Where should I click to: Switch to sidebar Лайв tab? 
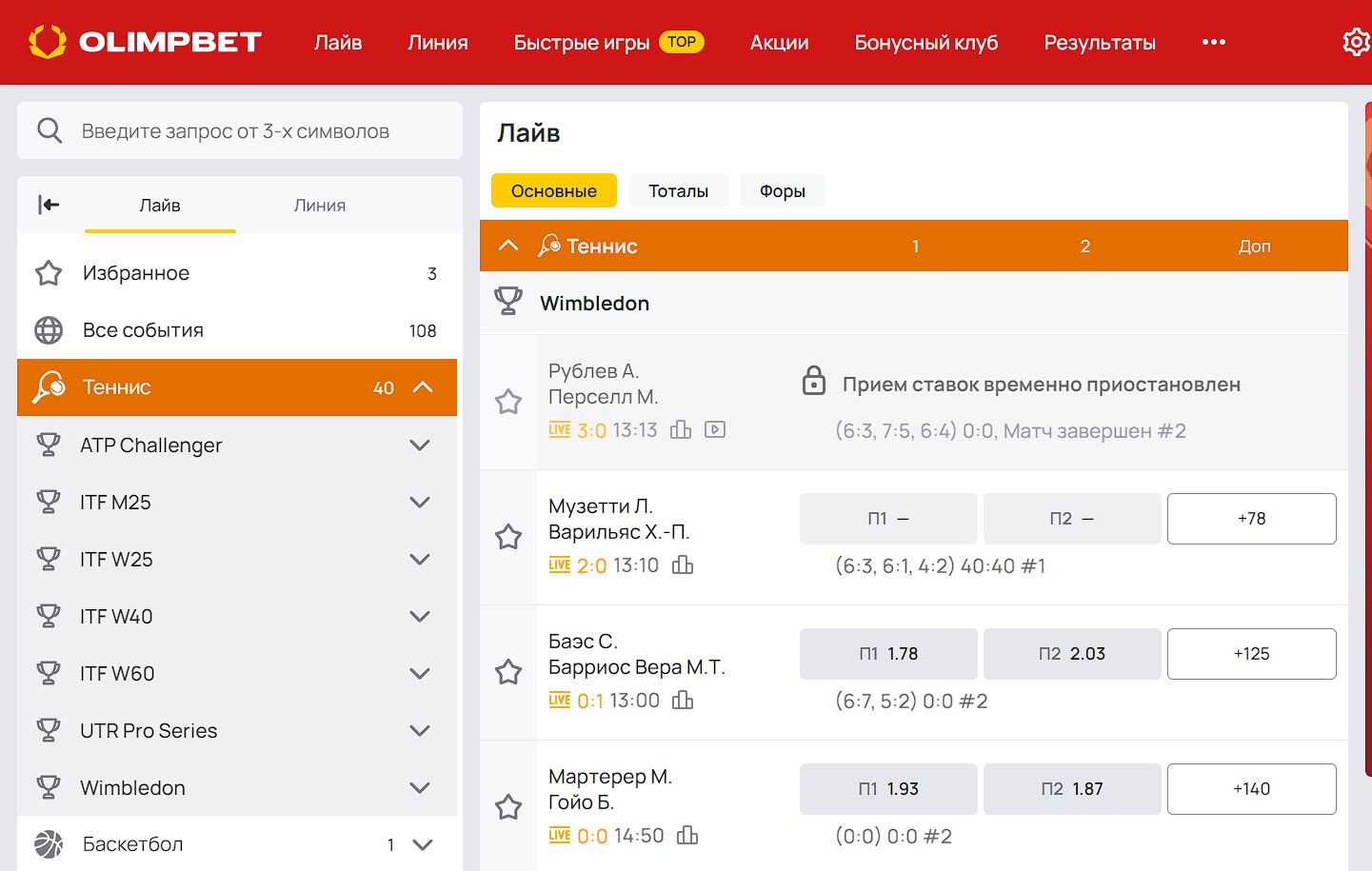[160, 205]
